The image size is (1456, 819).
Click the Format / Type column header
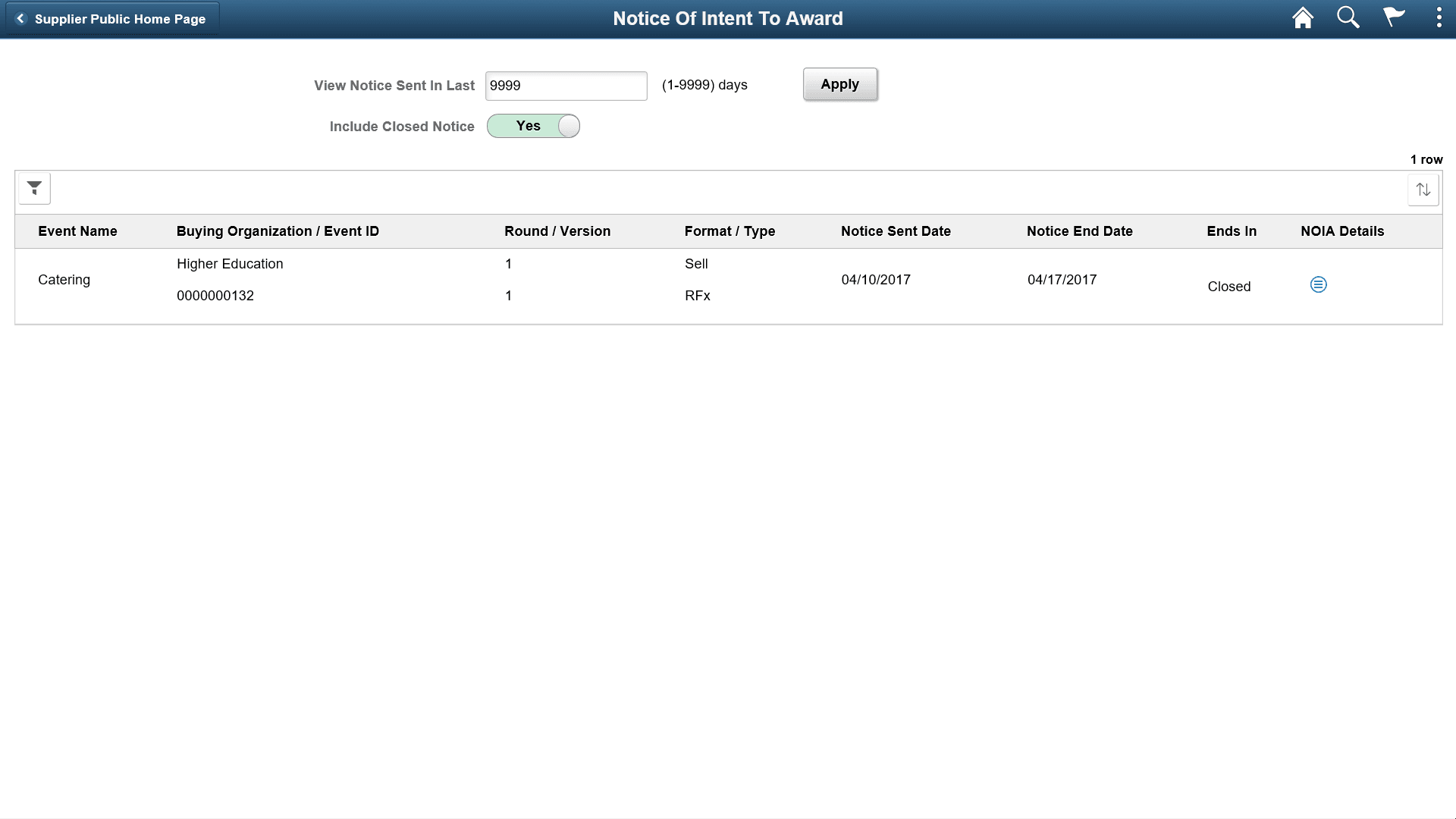730,231
